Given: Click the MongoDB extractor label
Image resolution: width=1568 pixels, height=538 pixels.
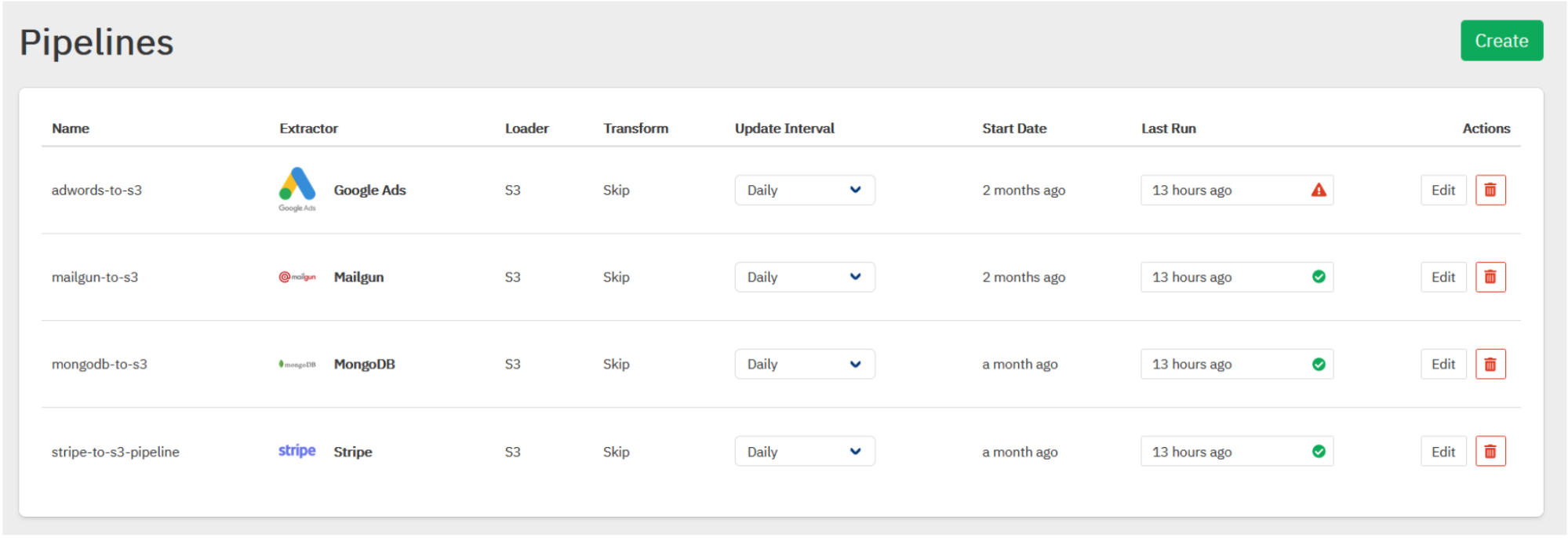Looking at the screenshot, I should (x=364, y=364).
